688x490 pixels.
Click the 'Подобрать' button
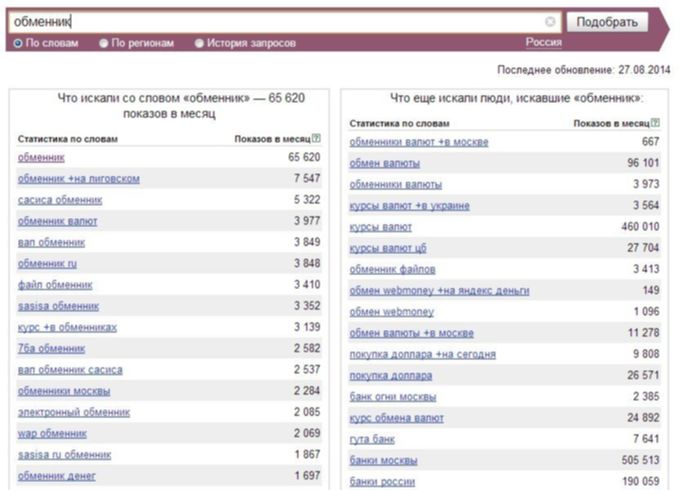[607, 22]
